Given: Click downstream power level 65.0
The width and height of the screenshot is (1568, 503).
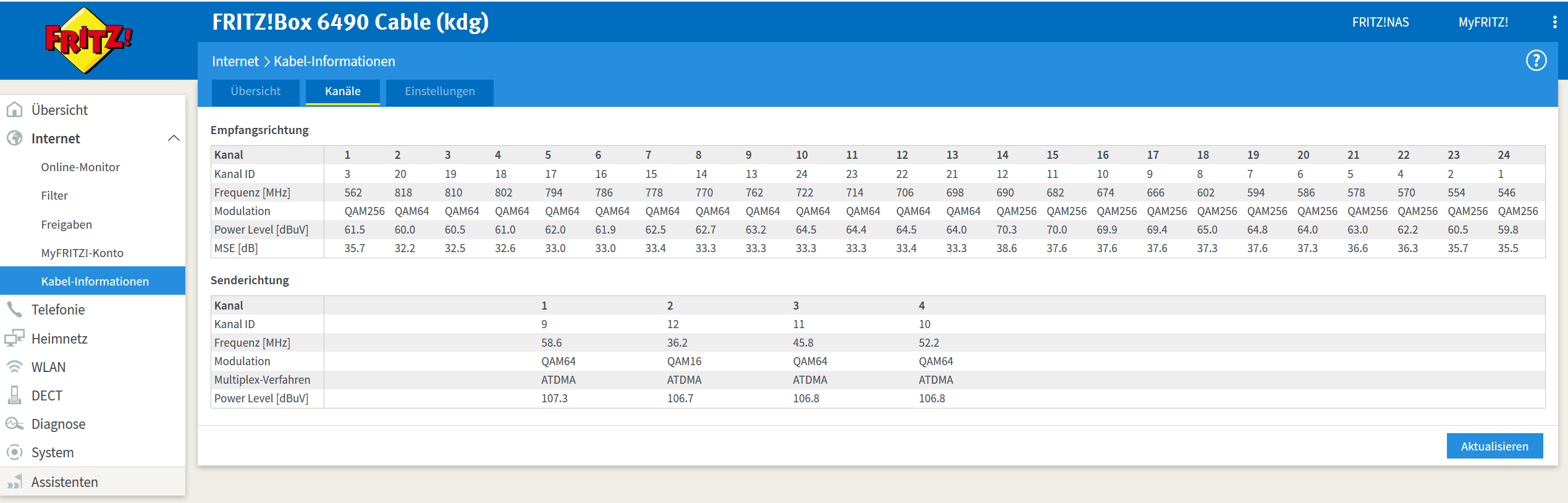Looking at the screenshot, I should coord(1207,229).
